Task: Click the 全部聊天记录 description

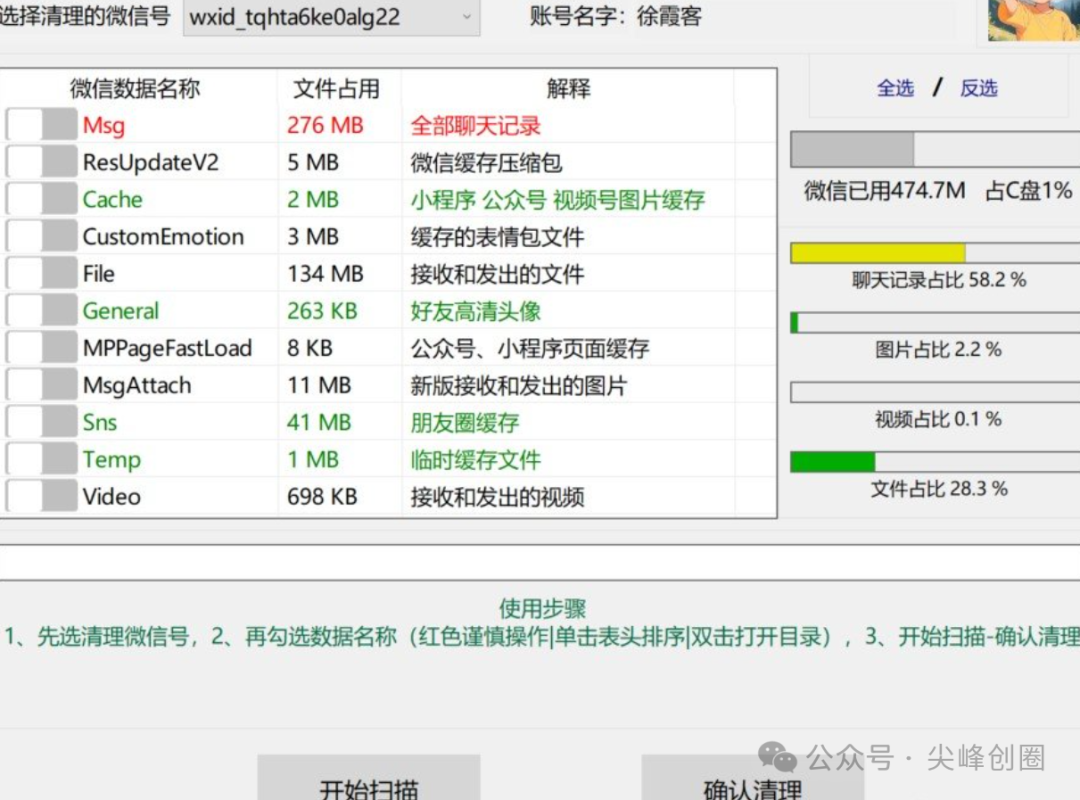Action: (x=475, y=126)
